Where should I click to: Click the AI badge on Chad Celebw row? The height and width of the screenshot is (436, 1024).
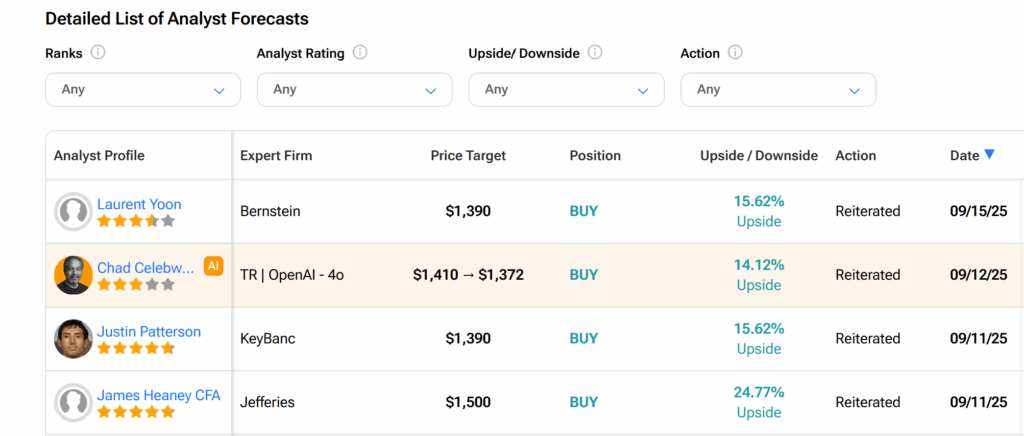(213, 266)
